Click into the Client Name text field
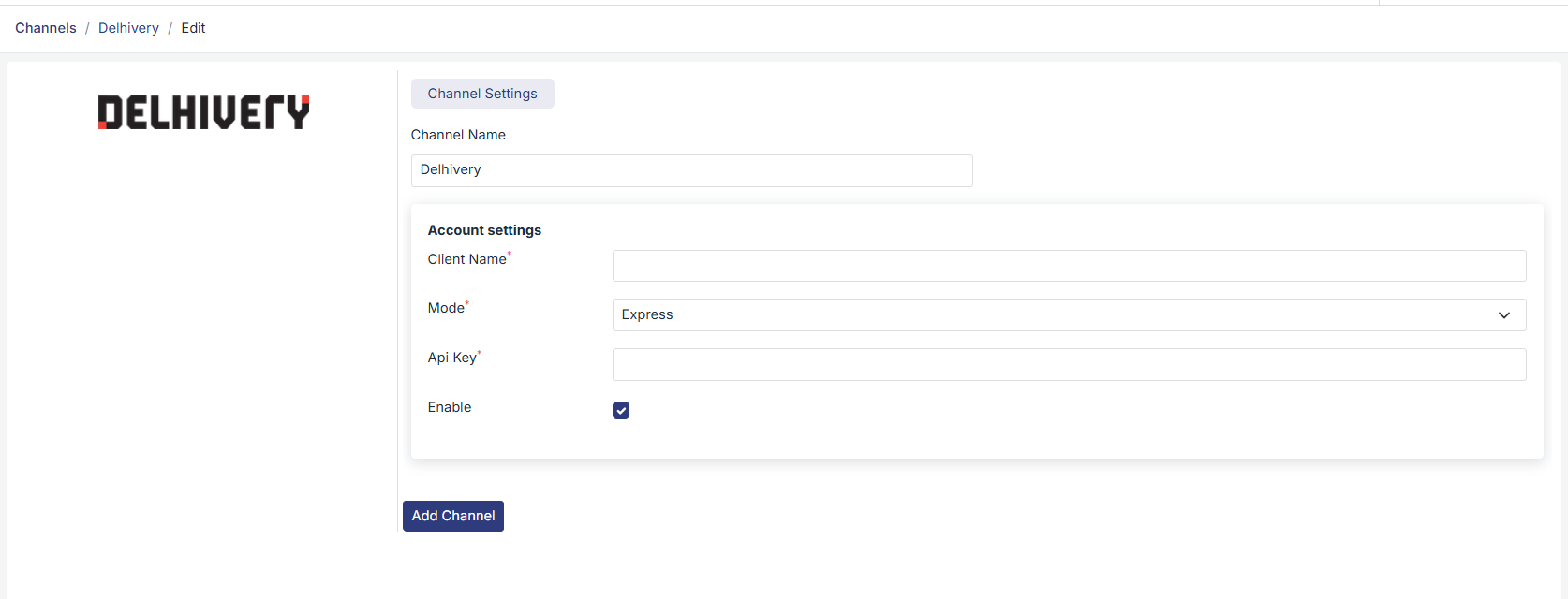Viewport: 1568px width, 599px height. pyautogui.click(x=1068, y=266)
